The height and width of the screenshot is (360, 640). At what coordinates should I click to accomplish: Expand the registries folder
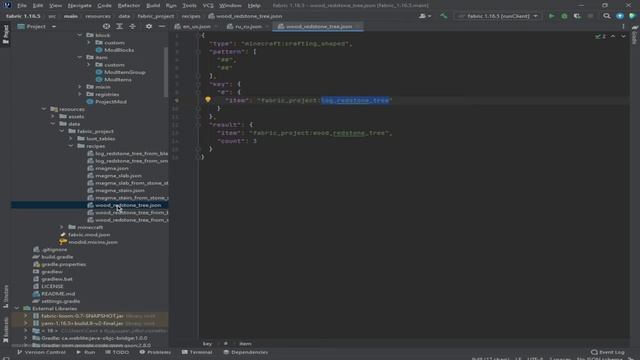coord(80,94)
